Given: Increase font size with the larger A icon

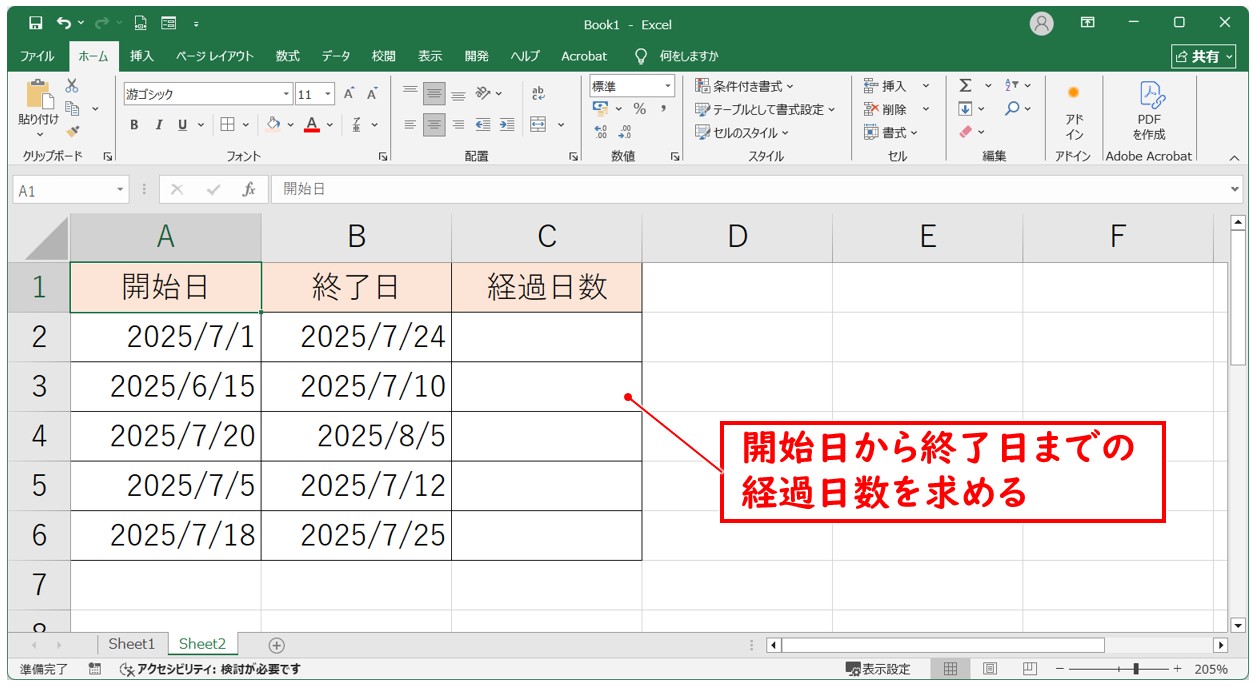Looking at the screenshot, I should 349,94.
